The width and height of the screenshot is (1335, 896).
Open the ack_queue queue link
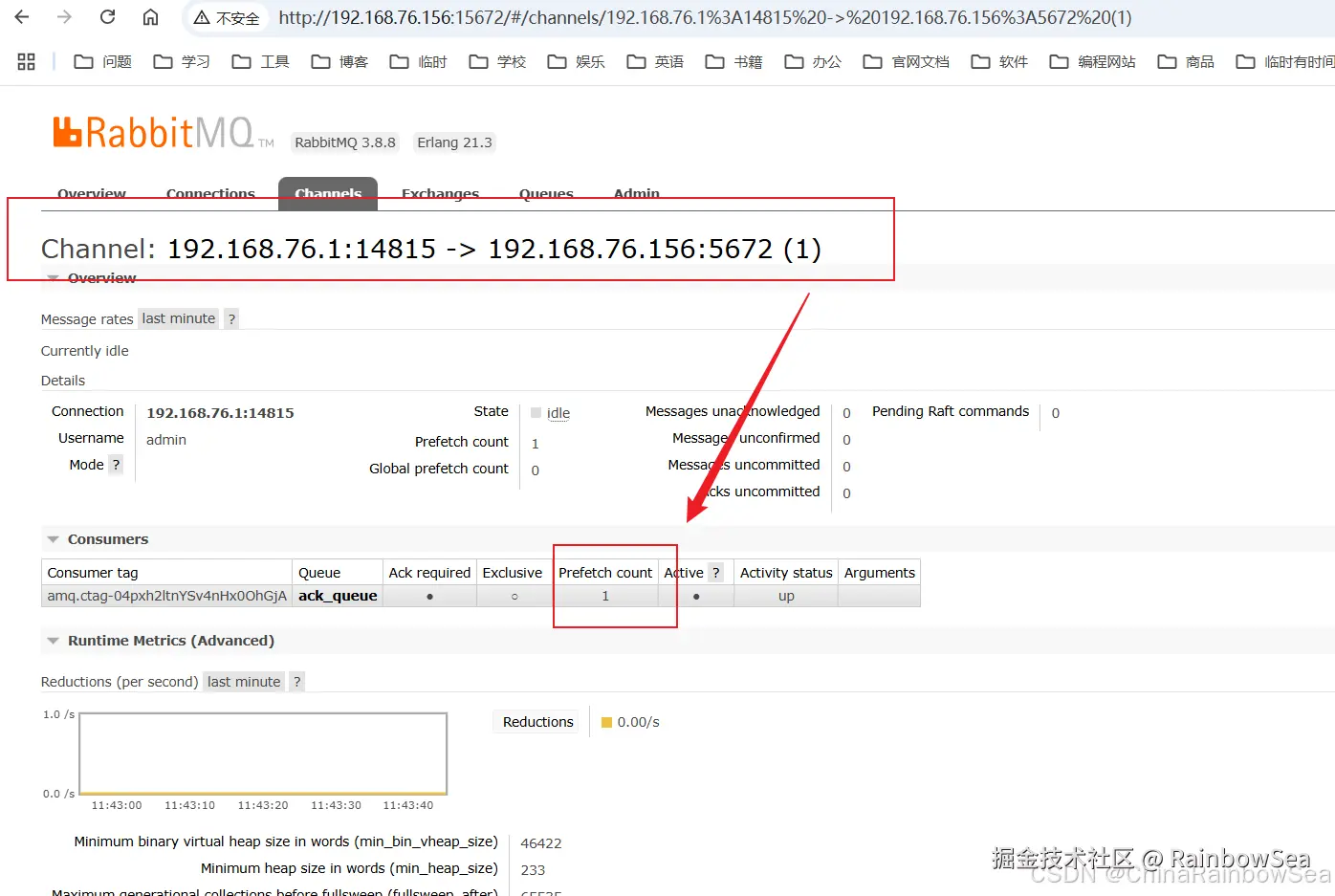coord(338,596)
